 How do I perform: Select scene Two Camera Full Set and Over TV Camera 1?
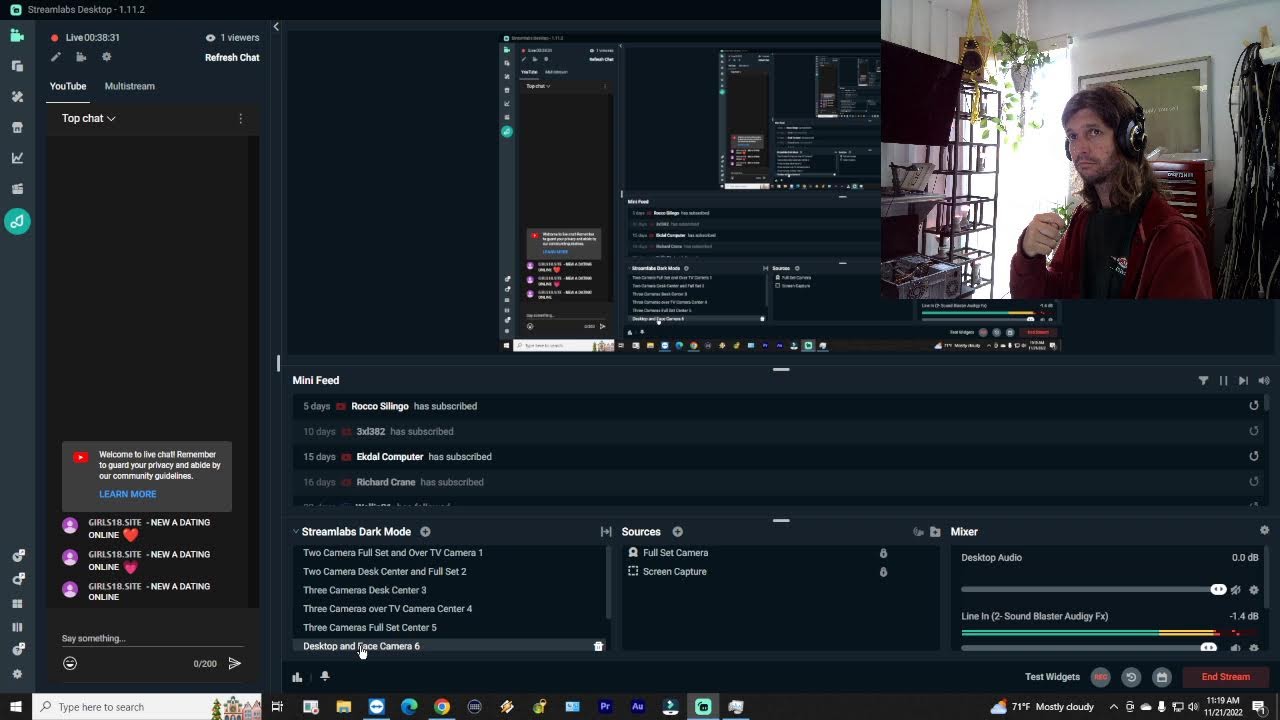(393, 553)
